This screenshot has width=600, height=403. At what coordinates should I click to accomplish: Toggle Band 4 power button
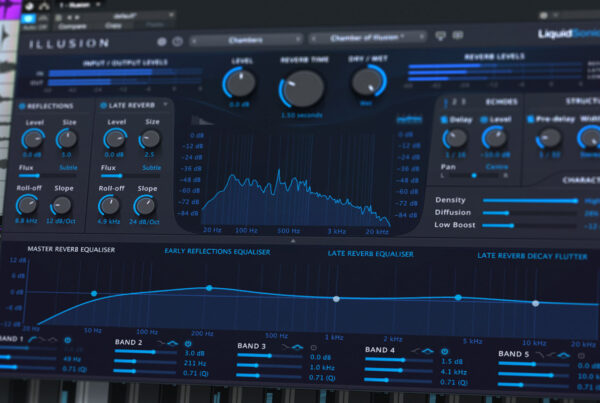(x=444, y=351)
